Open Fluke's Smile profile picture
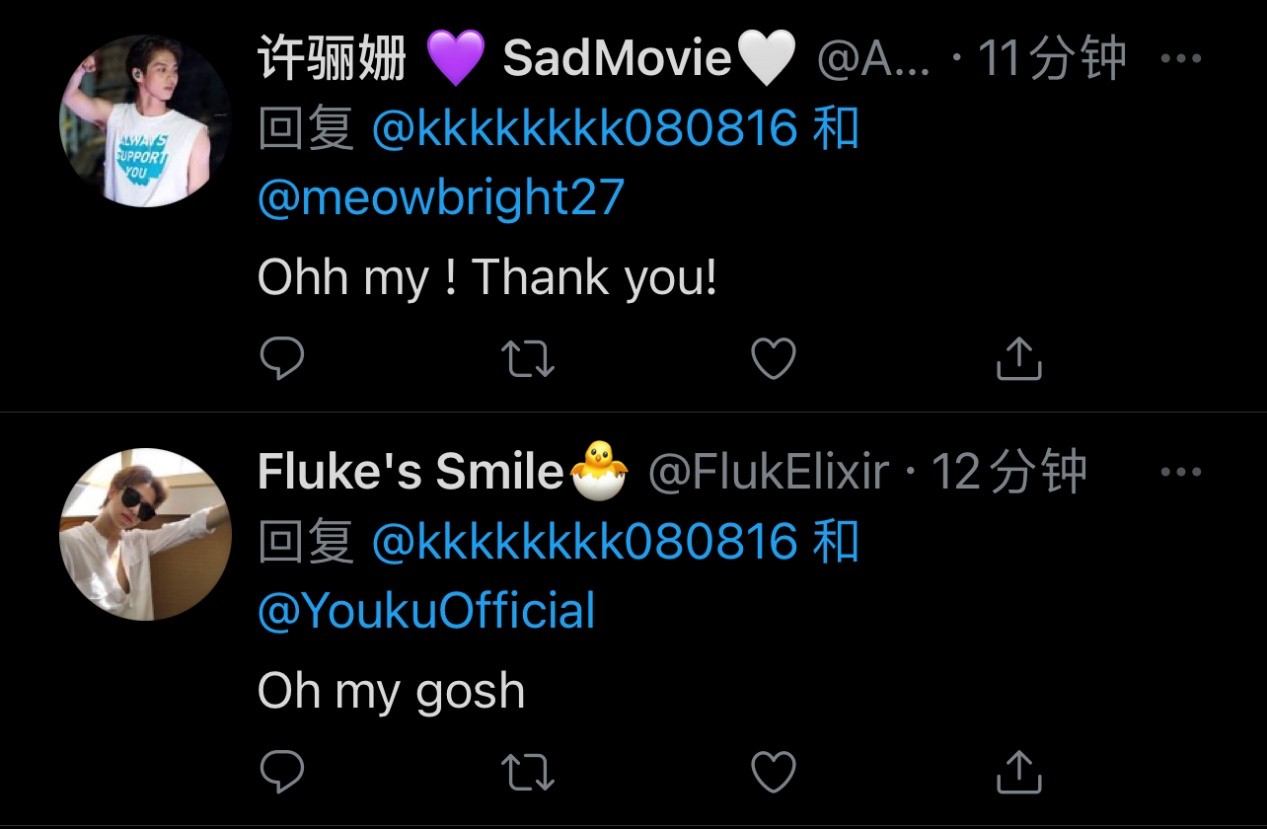Viewport: 1267px width, 829px height. (x=145, y=534)
